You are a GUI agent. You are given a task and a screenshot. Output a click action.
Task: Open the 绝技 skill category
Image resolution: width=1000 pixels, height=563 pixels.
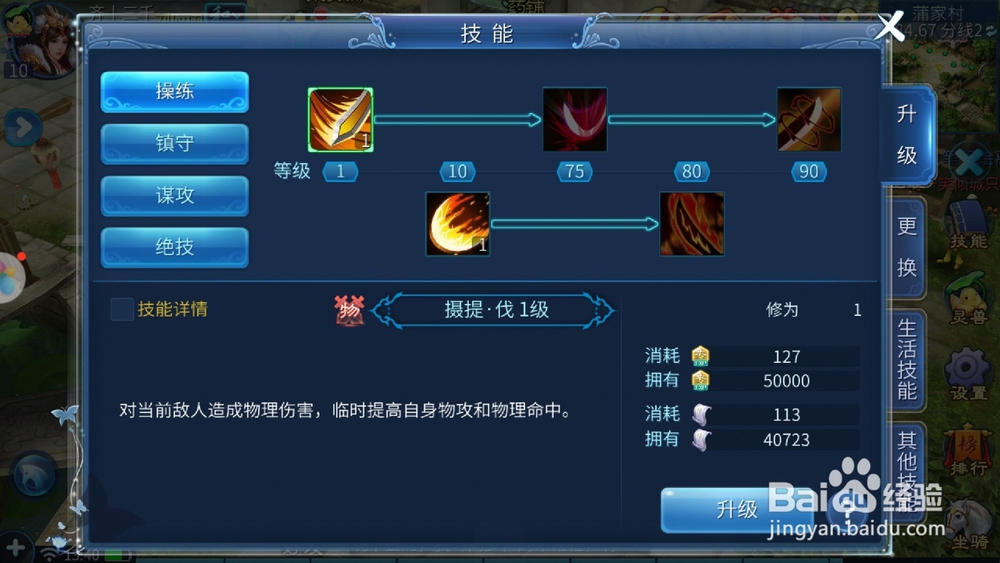(175, 247)
